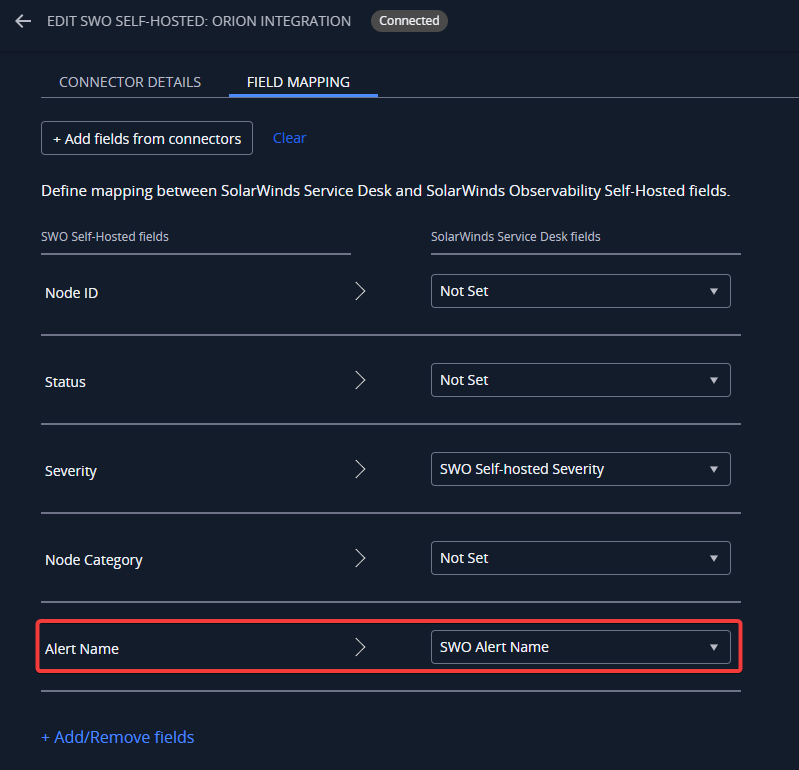
Task: Click the Connected status badge
Action: (x=409, y=21)
